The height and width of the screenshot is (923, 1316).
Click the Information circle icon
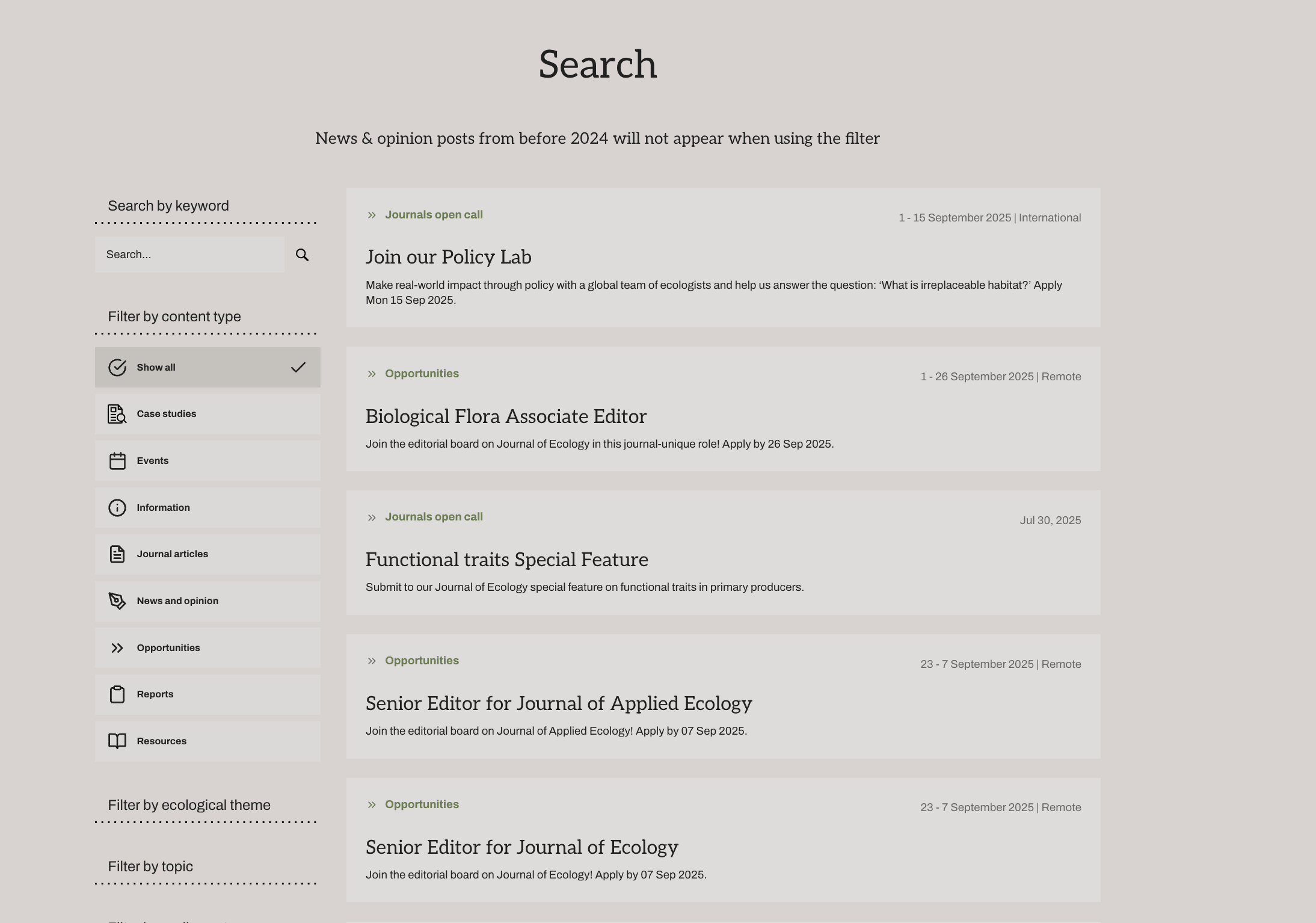click(117, 508)
